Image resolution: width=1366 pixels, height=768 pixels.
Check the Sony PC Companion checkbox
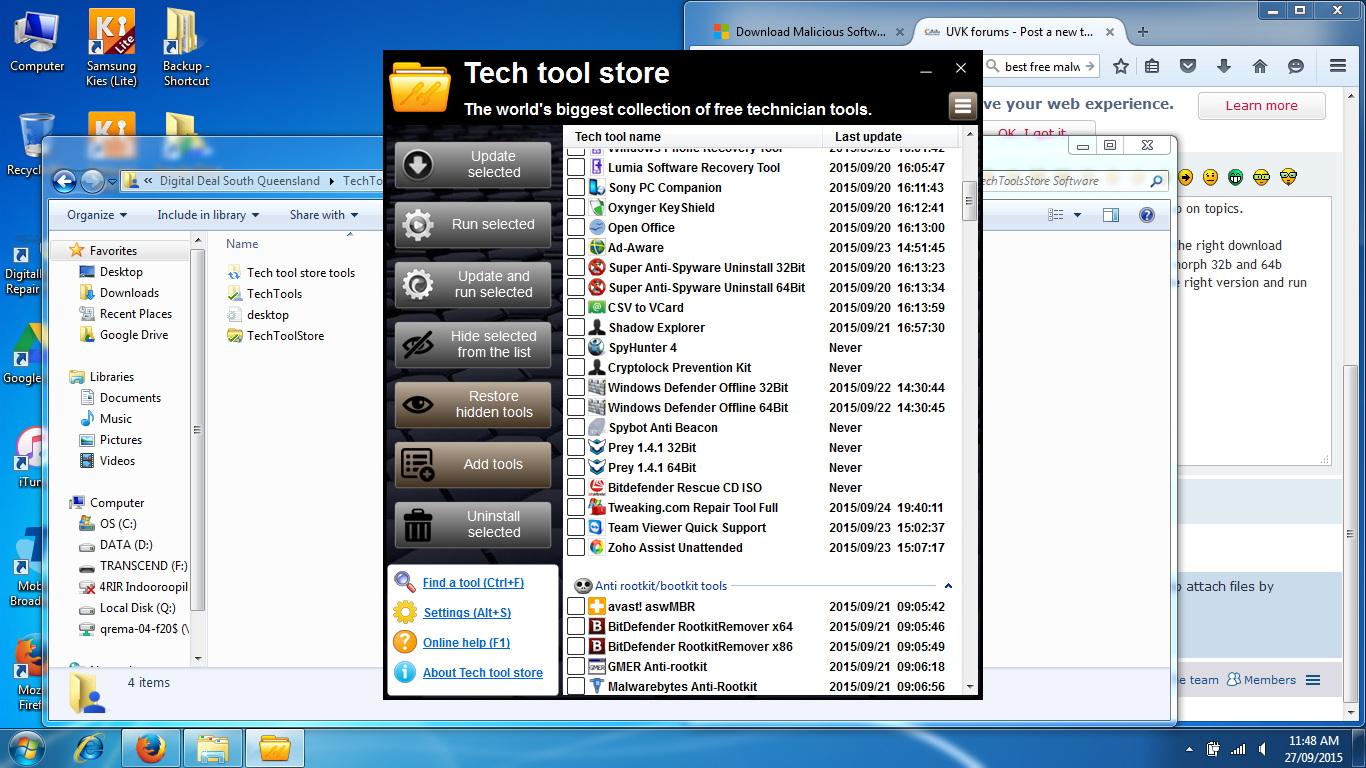[x=576, y=187]
